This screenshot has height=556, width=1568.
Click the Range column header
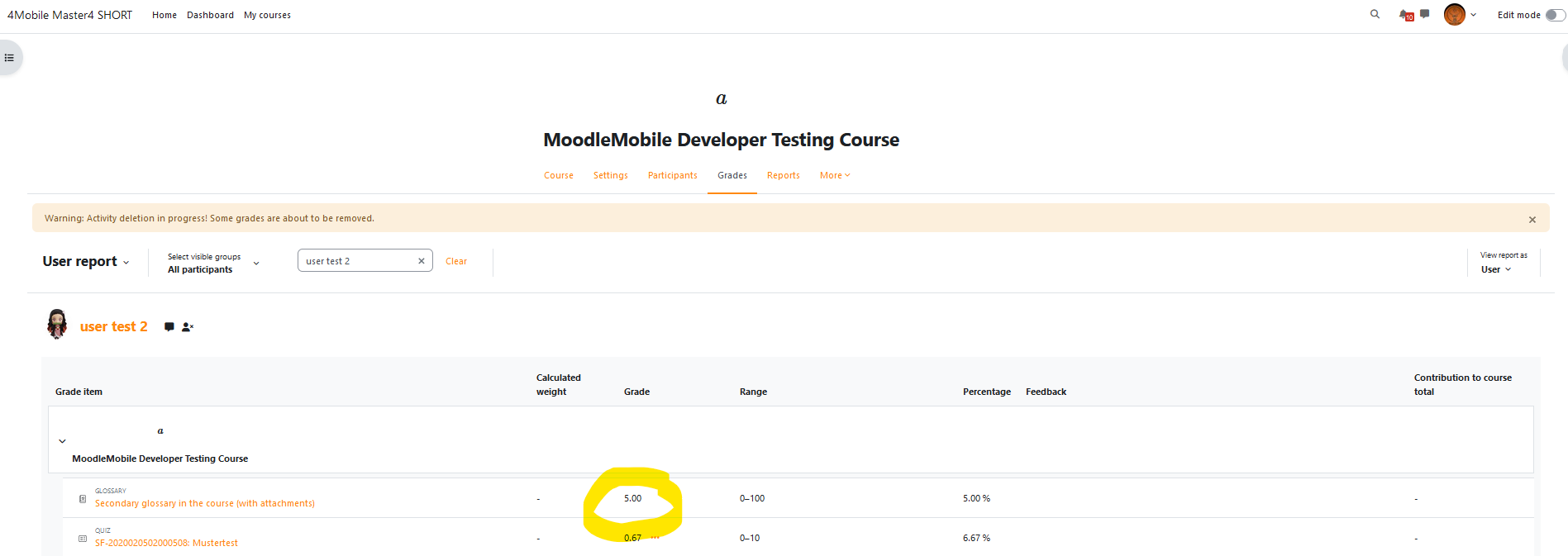click(753, 392)
